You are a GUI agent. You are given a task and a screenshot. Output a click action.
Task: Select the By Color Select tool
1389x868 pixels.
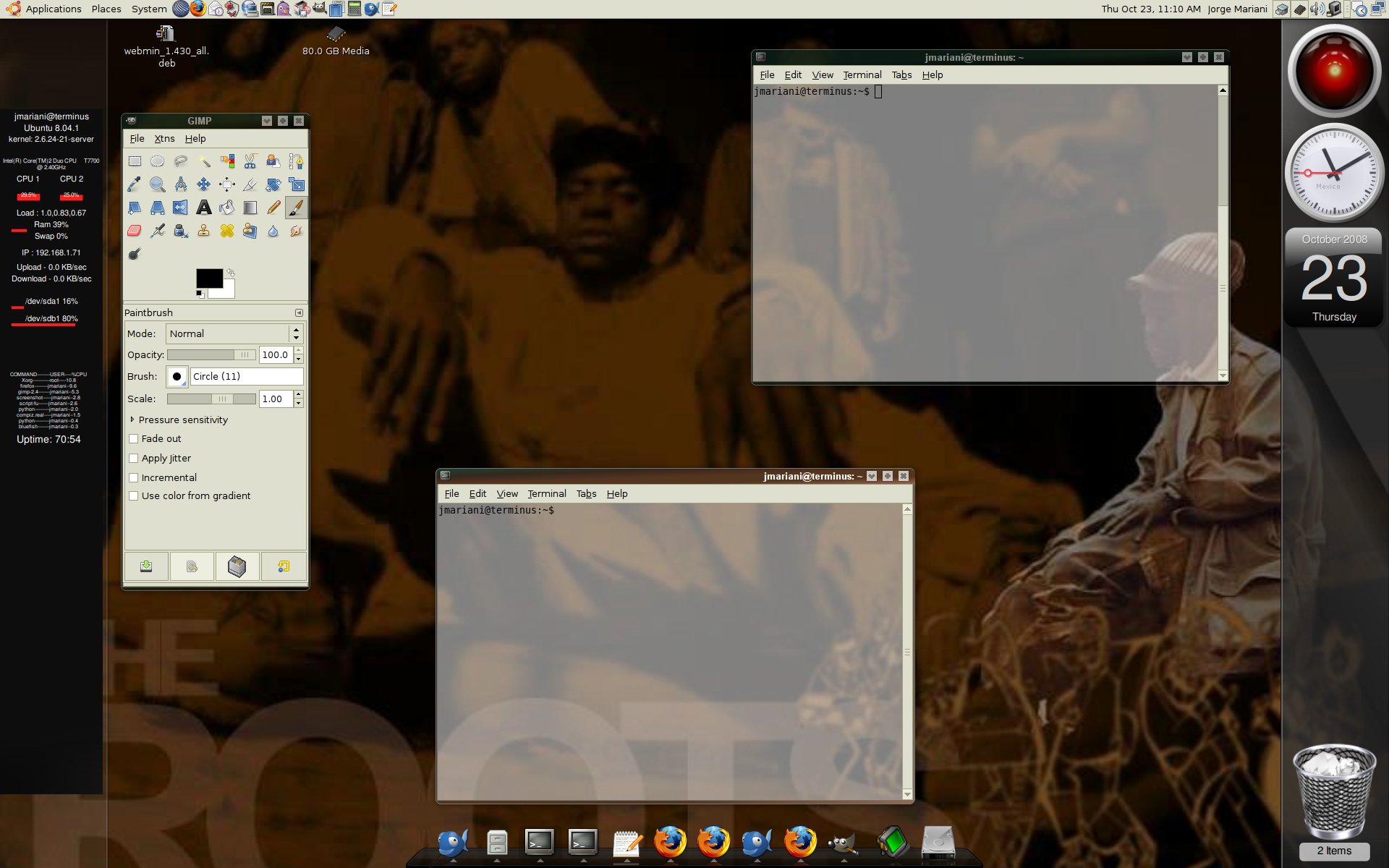[227, 161]
